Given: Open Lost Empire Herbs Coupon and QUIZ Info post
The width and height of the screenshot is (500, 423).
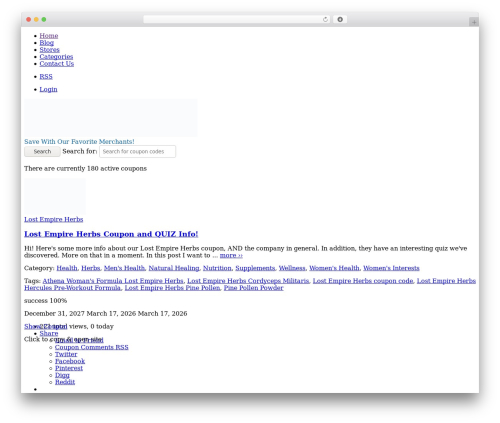Looking at the screenshot, I should pyautogui.click(x=111, y=234).
